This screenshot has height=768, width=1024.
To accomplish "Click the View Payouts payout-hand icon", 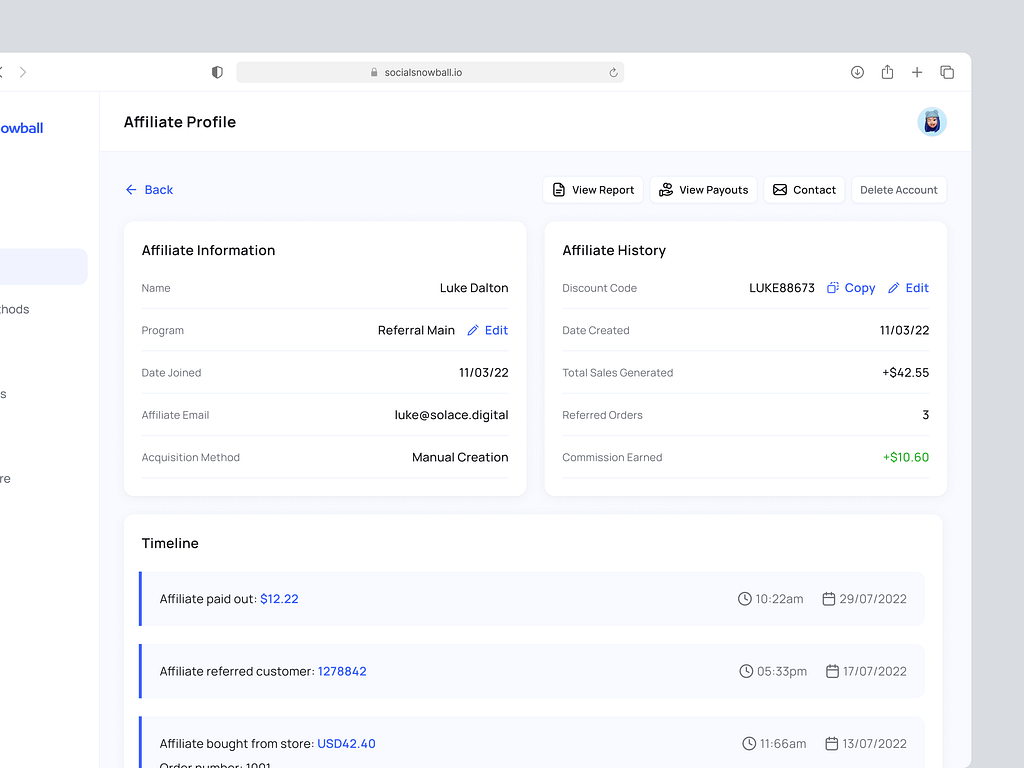I will tap(666, 189).
